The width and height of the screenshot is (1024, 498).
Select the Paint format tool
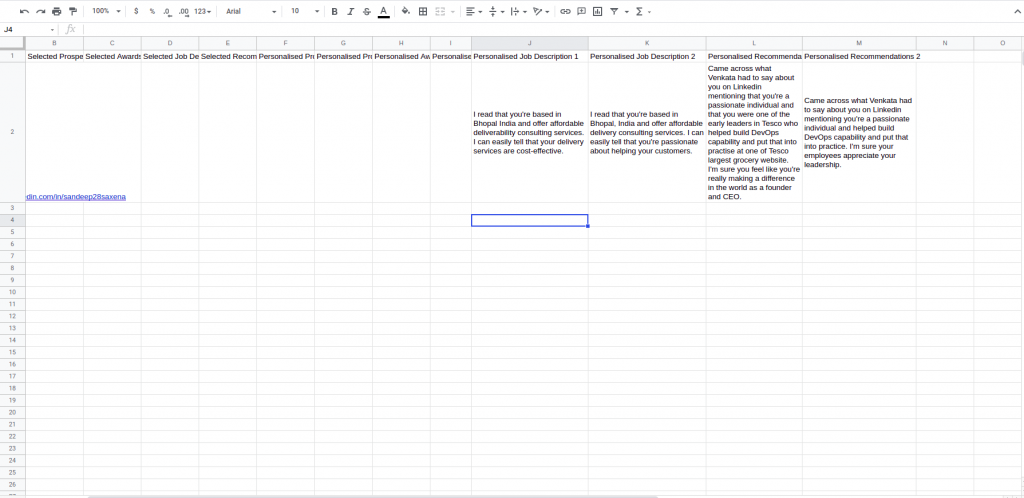tap(72, 11)
